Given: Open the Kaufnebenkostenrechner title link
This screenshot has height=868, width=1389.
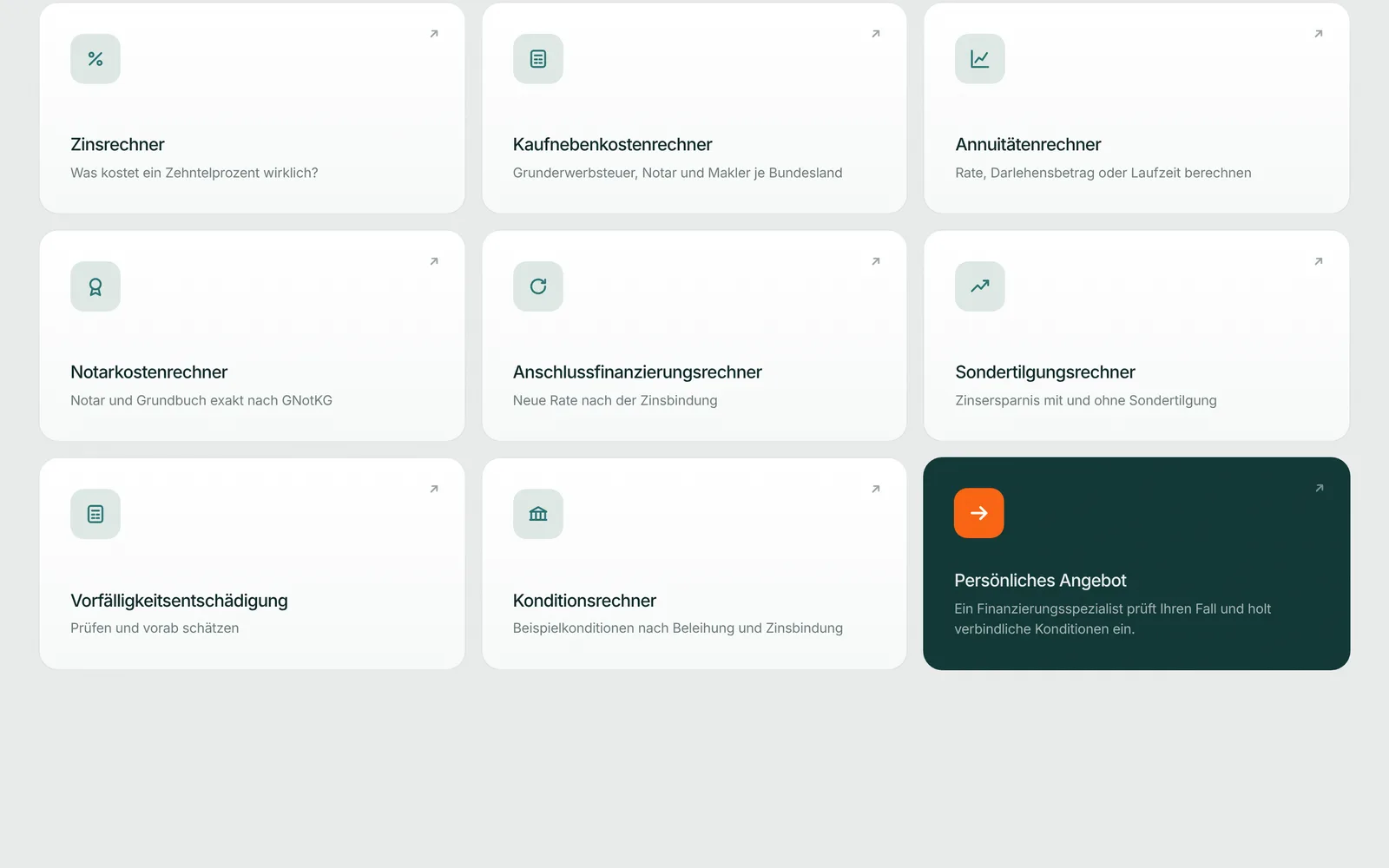Looking at the screenshot, I should [x=612, y=144].
